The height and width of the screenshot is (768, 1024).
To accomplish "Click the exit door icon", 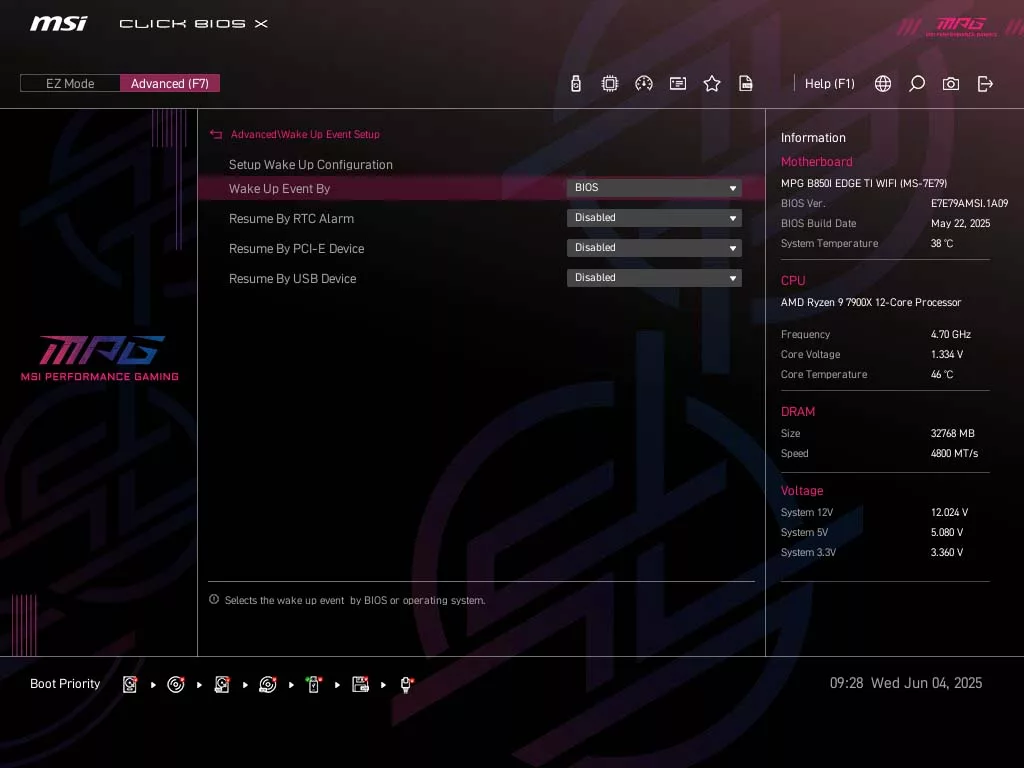I will (985, 84).
